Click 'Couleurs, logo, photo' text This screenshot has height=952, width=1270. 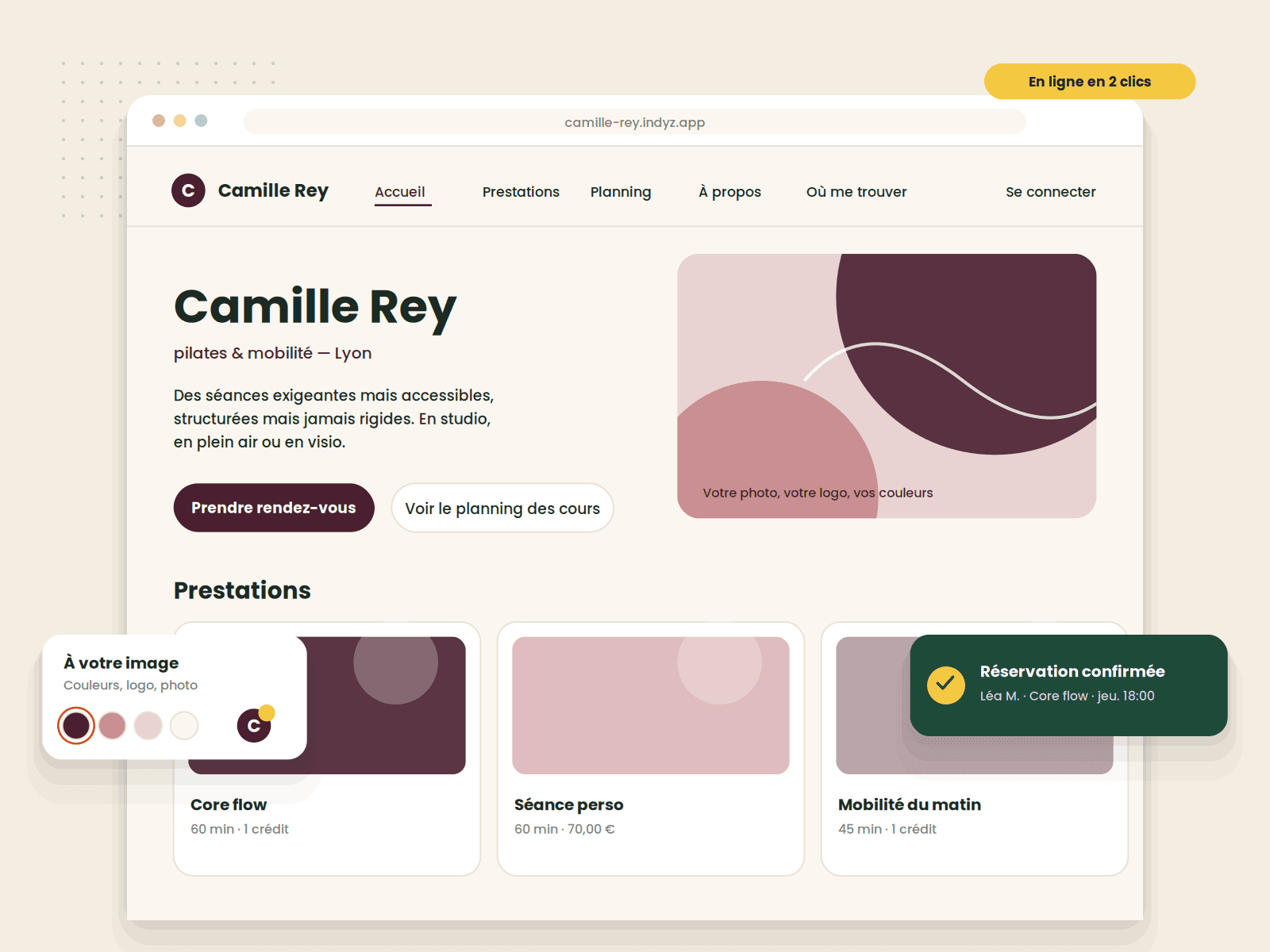(131, 685)
